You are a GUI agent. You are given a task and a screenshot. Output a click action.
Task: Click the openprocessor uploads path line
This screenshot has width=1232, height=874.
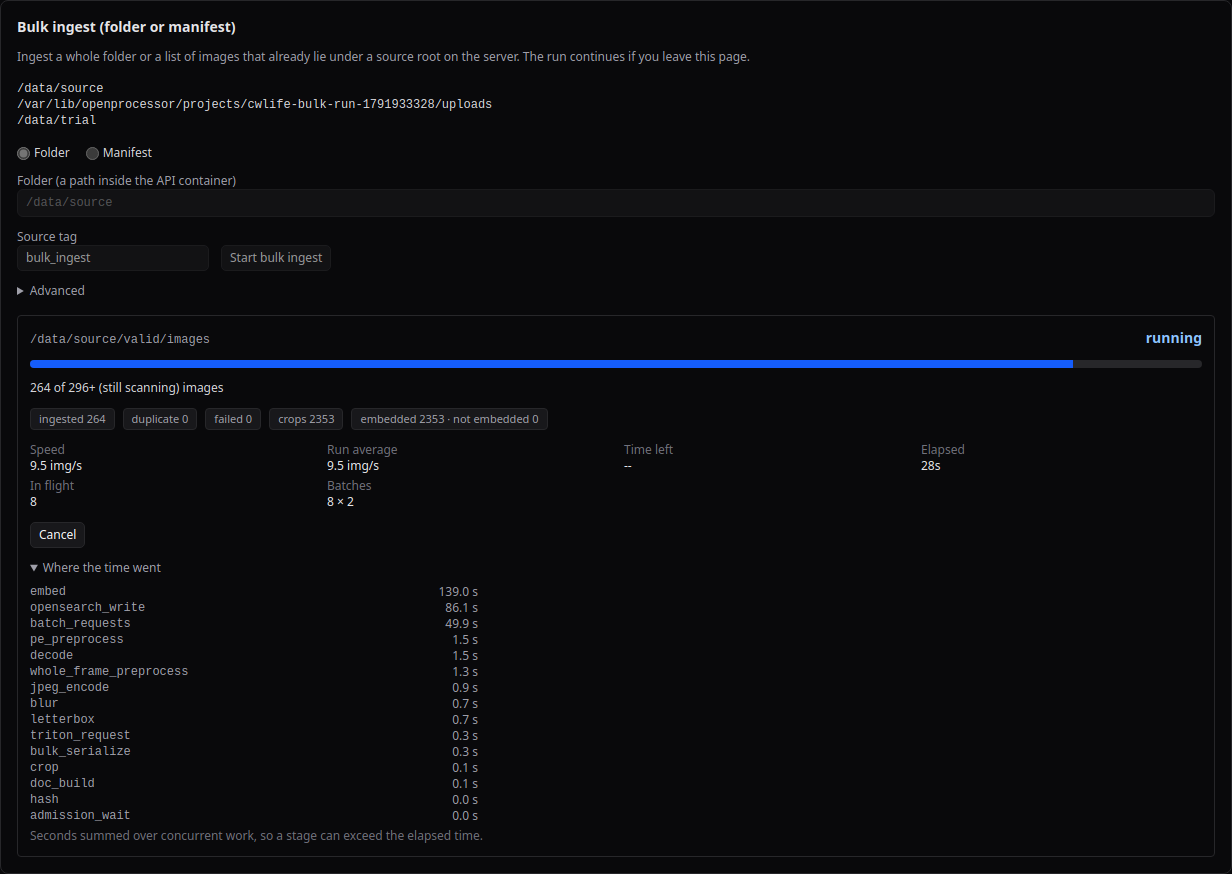[254, 104]
